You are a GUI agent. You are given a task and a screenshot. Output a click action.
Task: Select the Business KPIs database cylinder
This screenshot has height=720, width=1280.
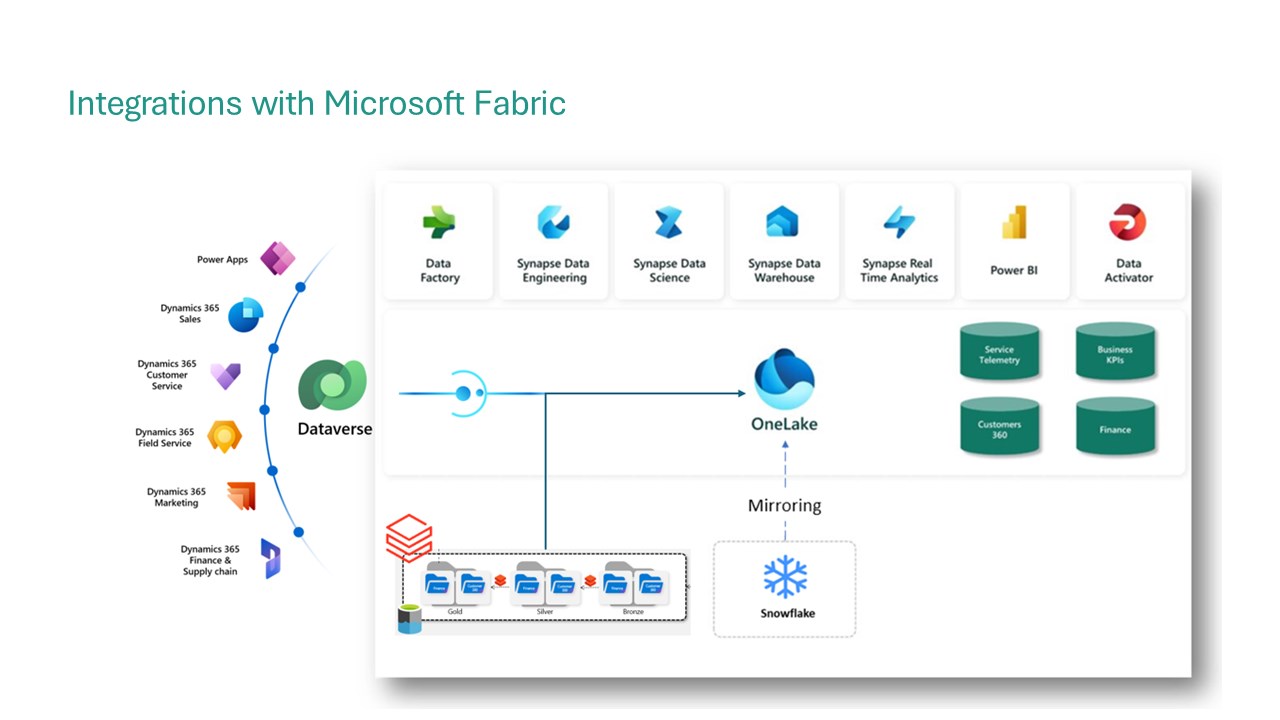(1115, 352)
